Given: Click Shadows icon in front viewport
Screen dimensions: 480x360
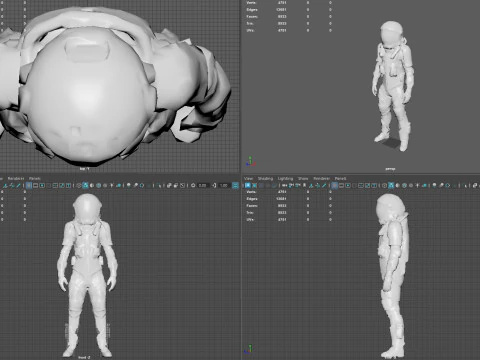Looking at the screenshot, I should (x=119, y=185).
